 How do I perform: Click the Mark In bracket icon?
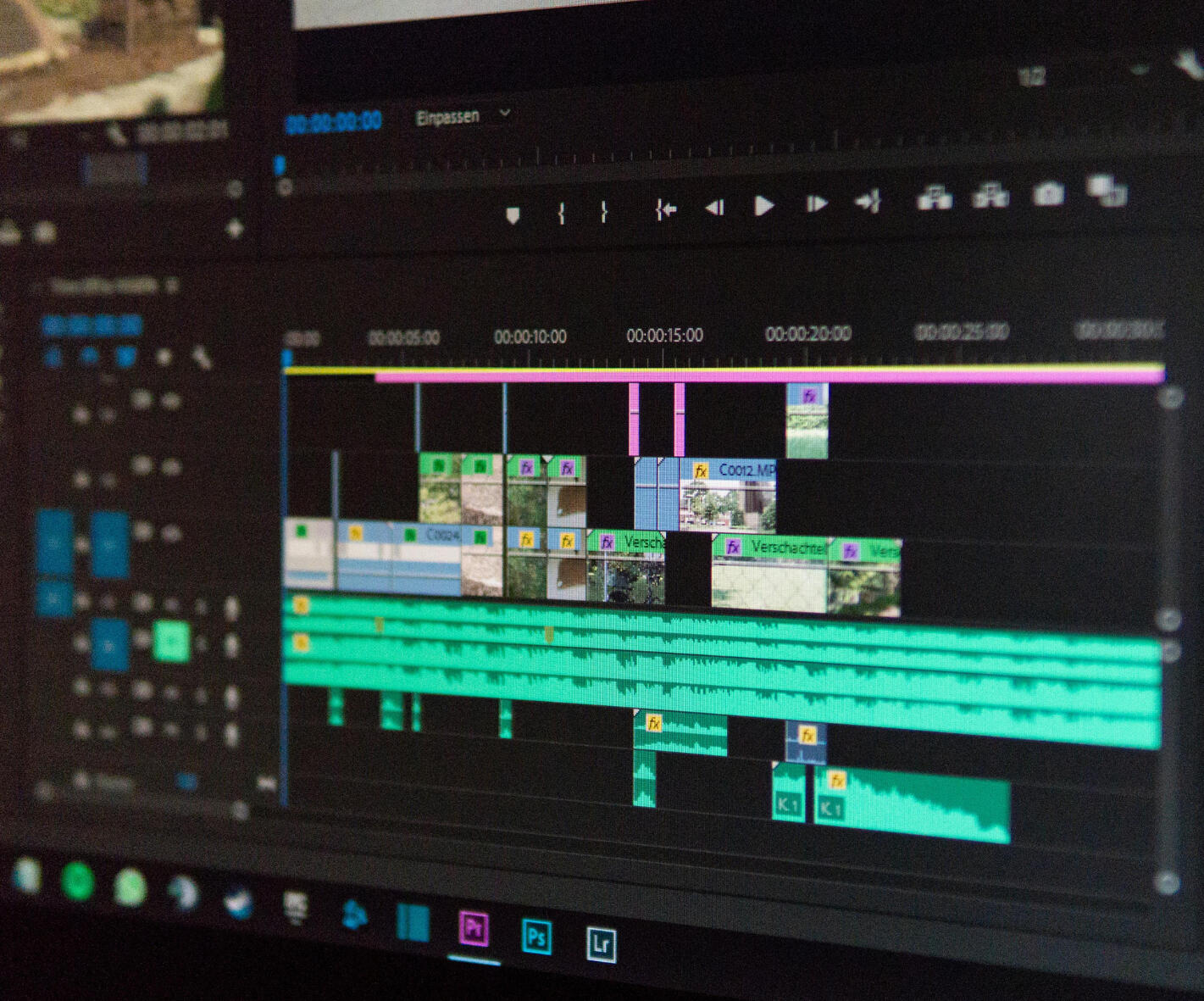coord(561,212)
